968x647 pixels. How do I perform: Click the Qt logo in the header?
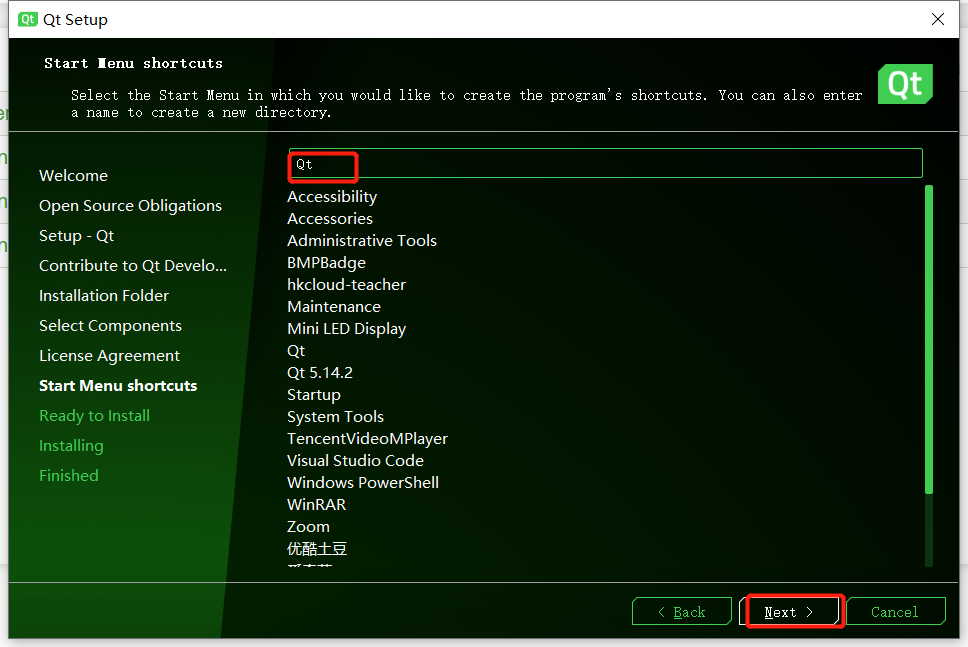coord(905,84)
